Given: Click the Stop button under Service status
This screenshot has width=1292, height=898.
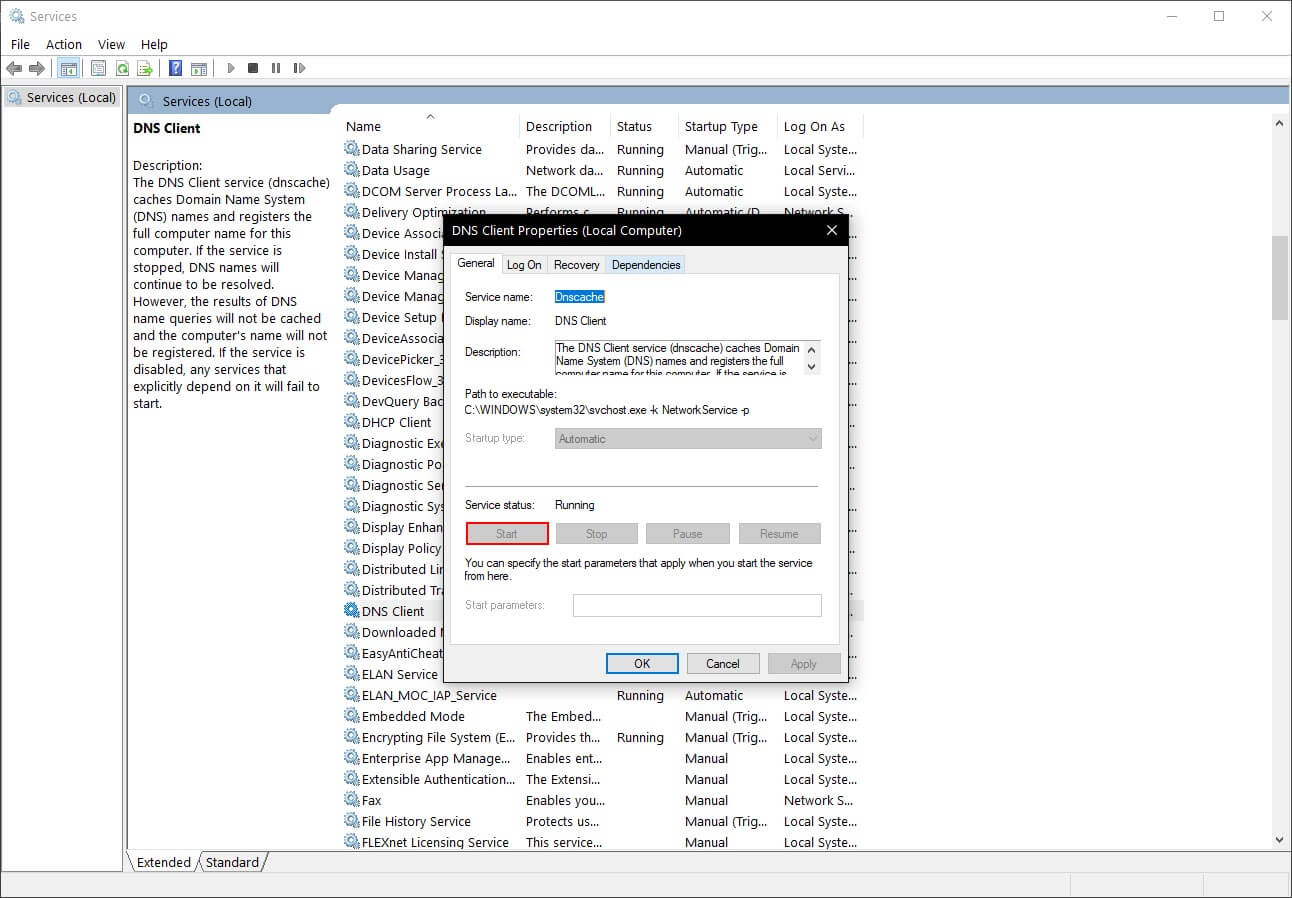Looking at the screenshot, I should 597,533.
